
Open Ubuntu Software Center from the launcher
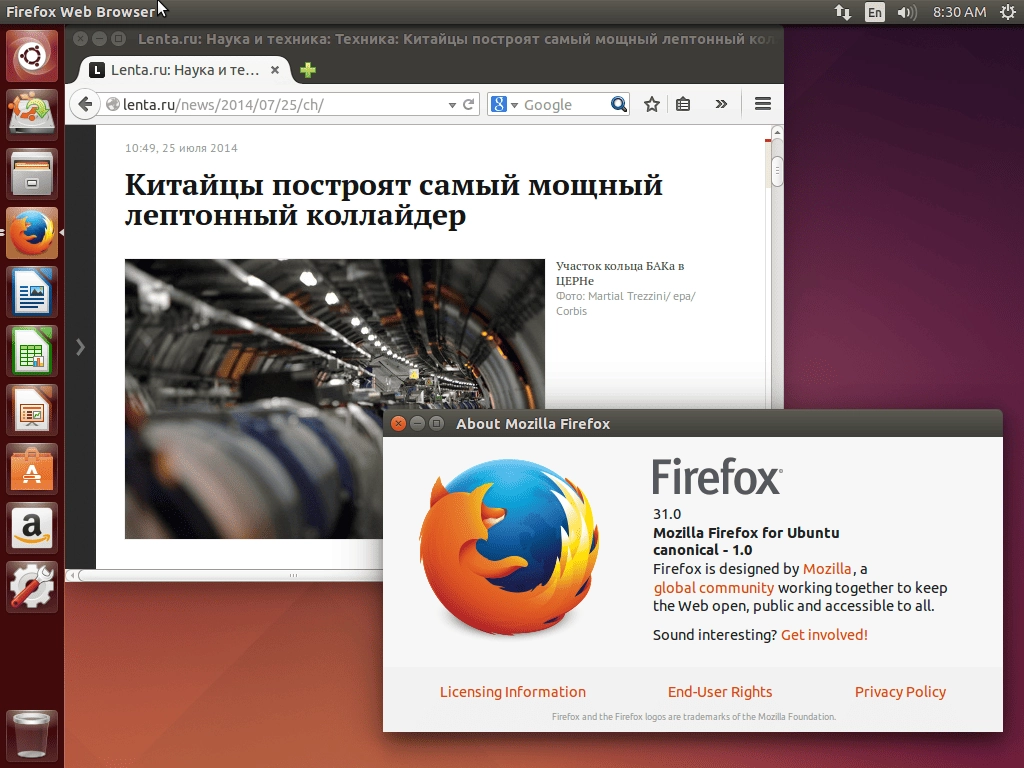coord(32,469)
